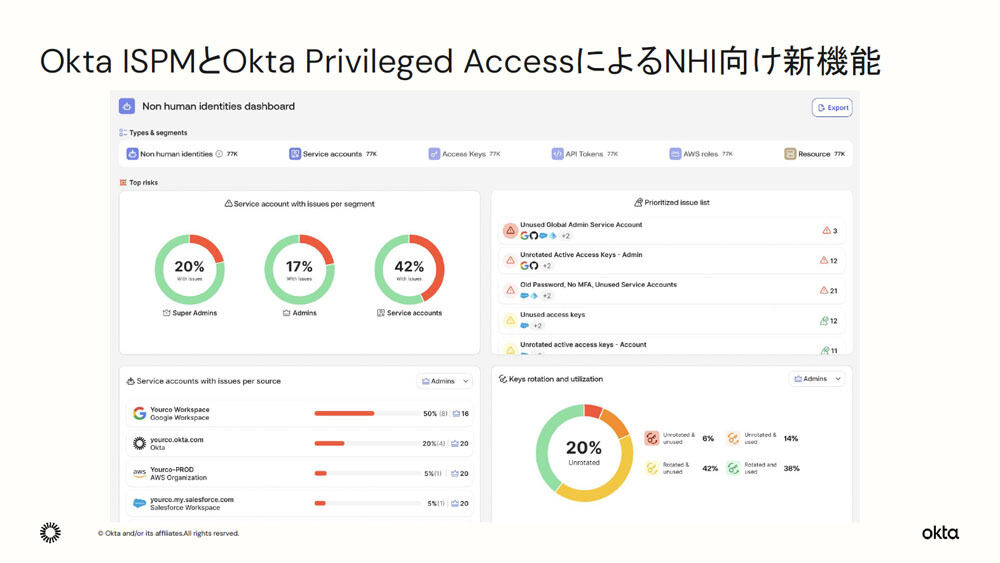The height and width of the screenshot is (563, 1000).
Task: Click the Export button
Action: pyautogui.click(x=832, y=108)
